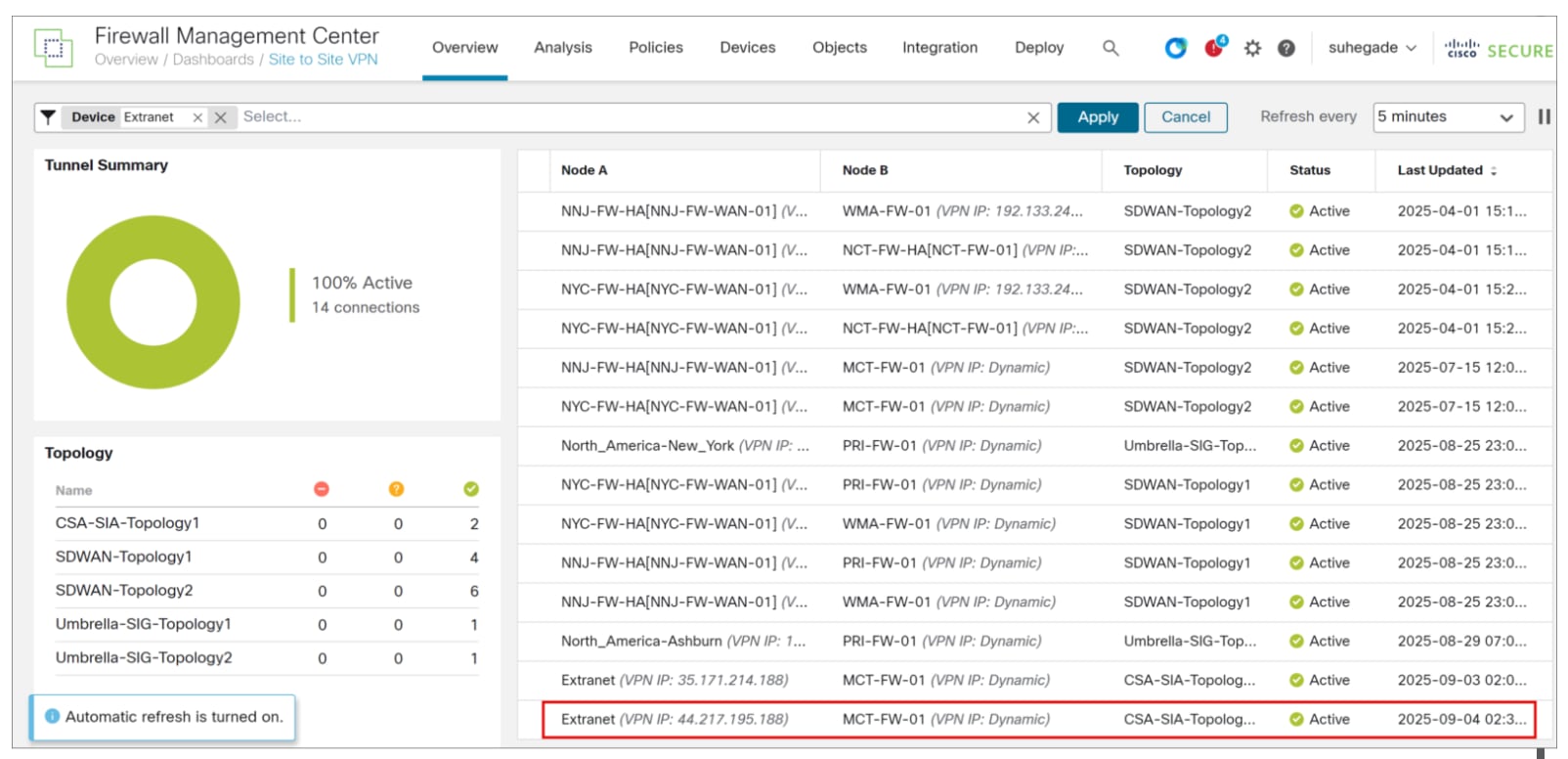Viewport: 1568px width, 759px height.
Task: Click the filter funnel icon
Action: coord(48,116)
